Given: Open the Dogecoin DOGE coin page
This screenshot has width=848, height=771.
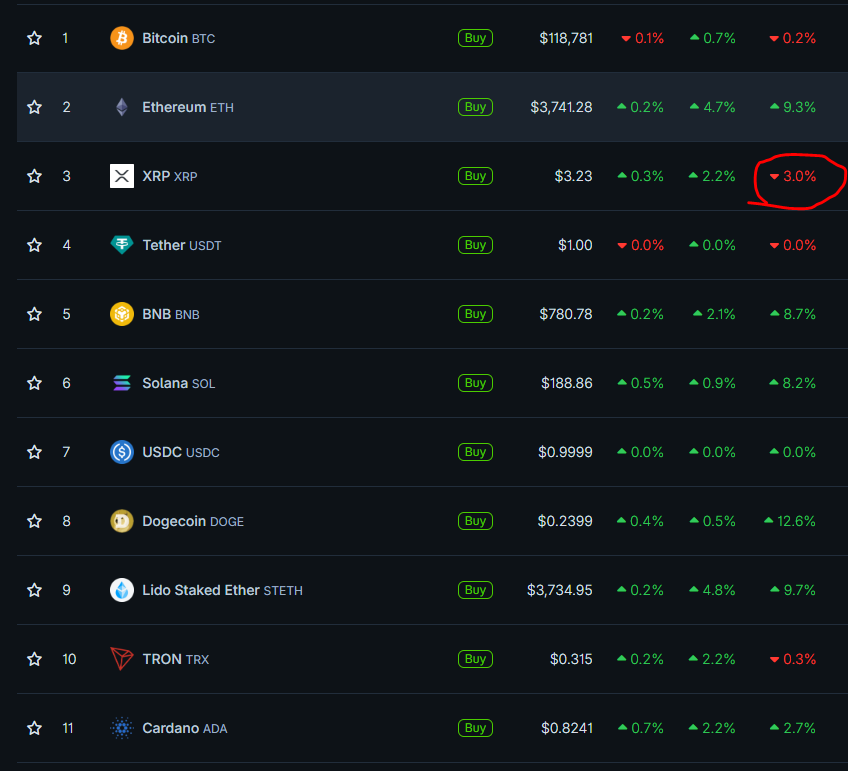Looking at the screenshot, I should click(x=193, y=521).
